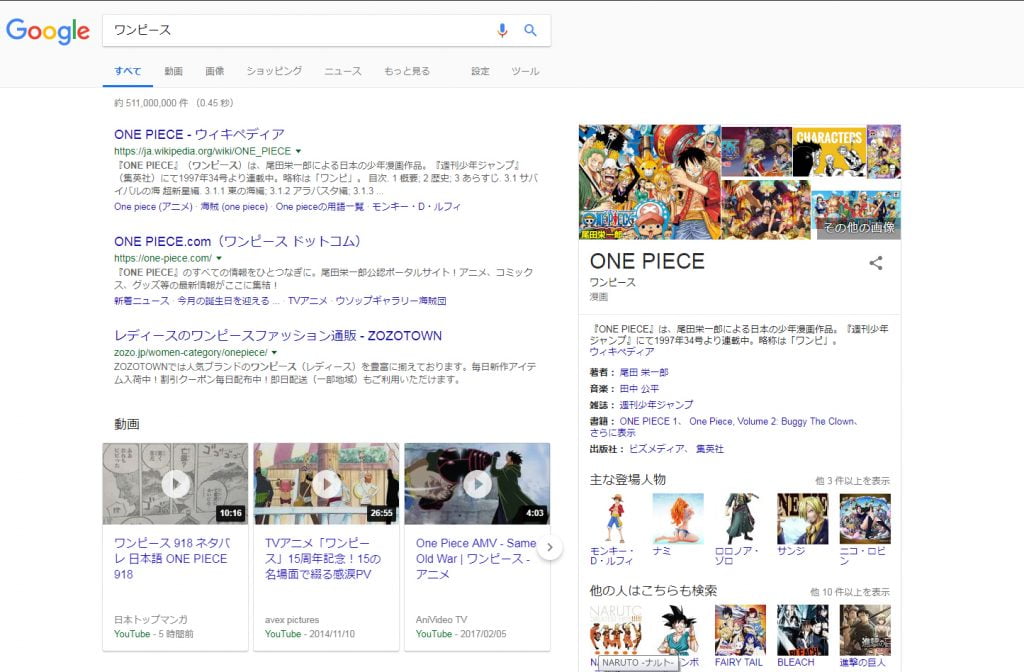Open dropdown arrow beside one-piece.com URL
This screenshot has height=672, width=1024.
pyautogui.click(x=219, y=258)
